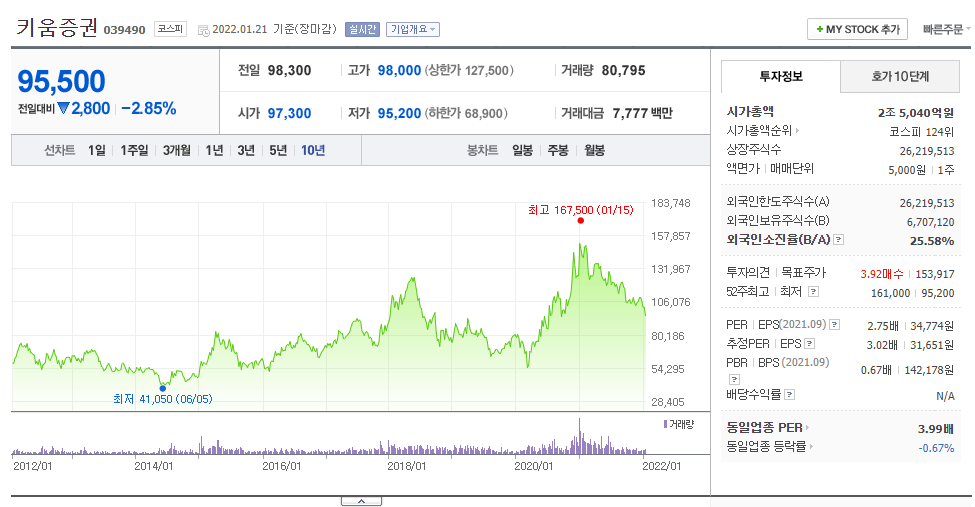The image size is (975, 507).
Task: Open the help icon beside 추정PER EPS
Action: (x=810, y=343)
